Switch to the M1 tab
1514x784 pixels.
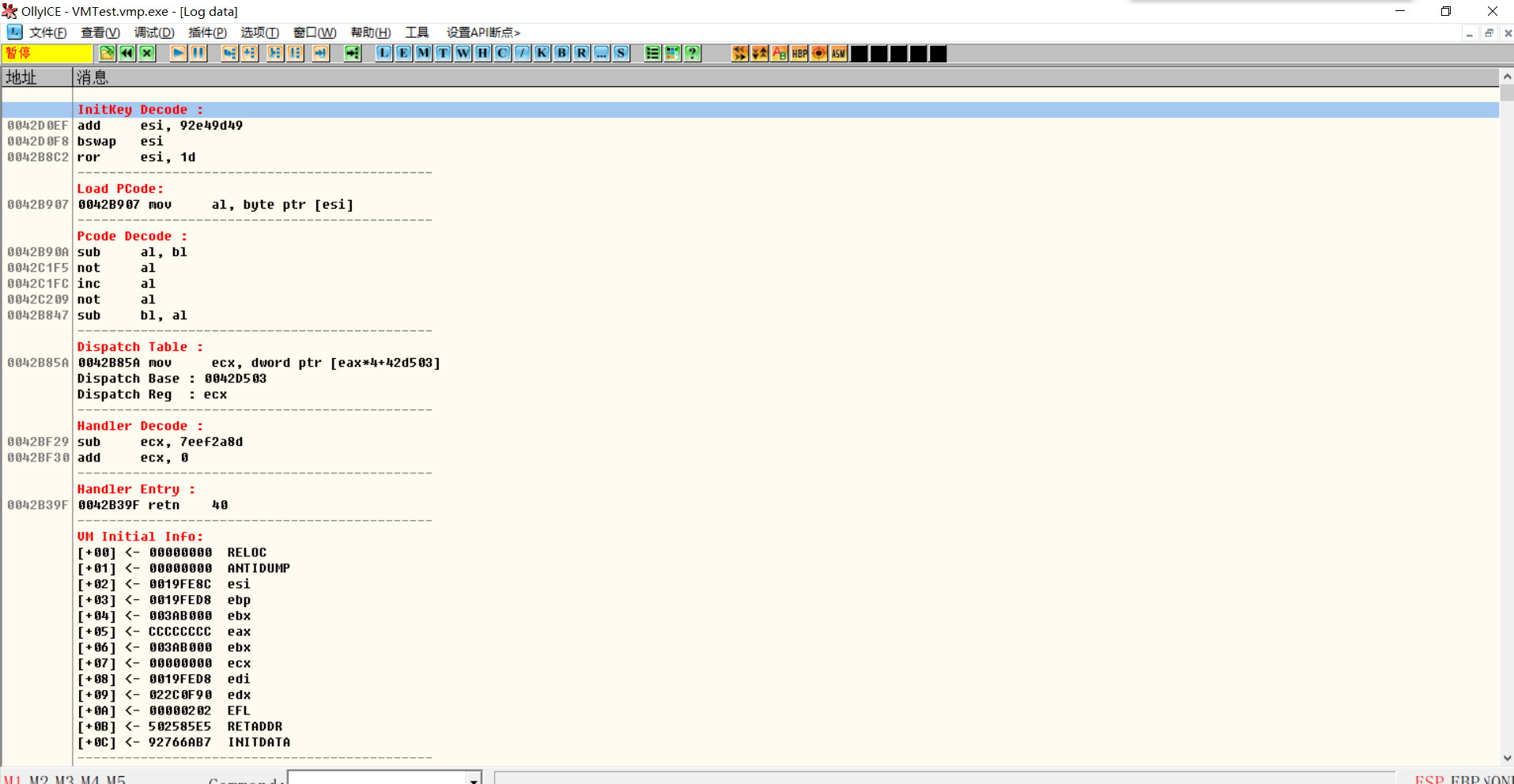pos(12,779)
